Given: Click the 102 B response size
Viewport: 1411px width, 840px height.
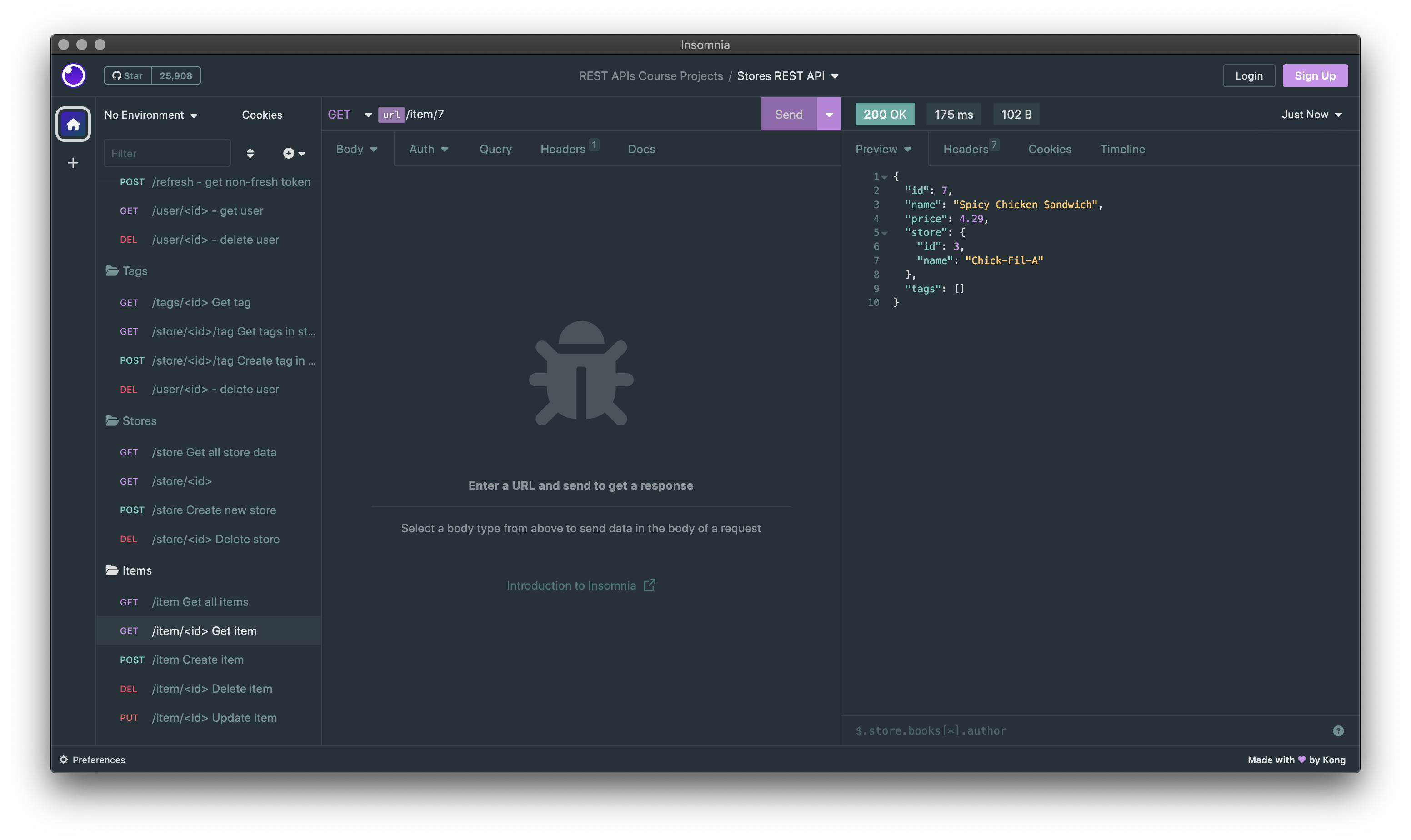Looking at the screenshot, I should coord(1016,115).
